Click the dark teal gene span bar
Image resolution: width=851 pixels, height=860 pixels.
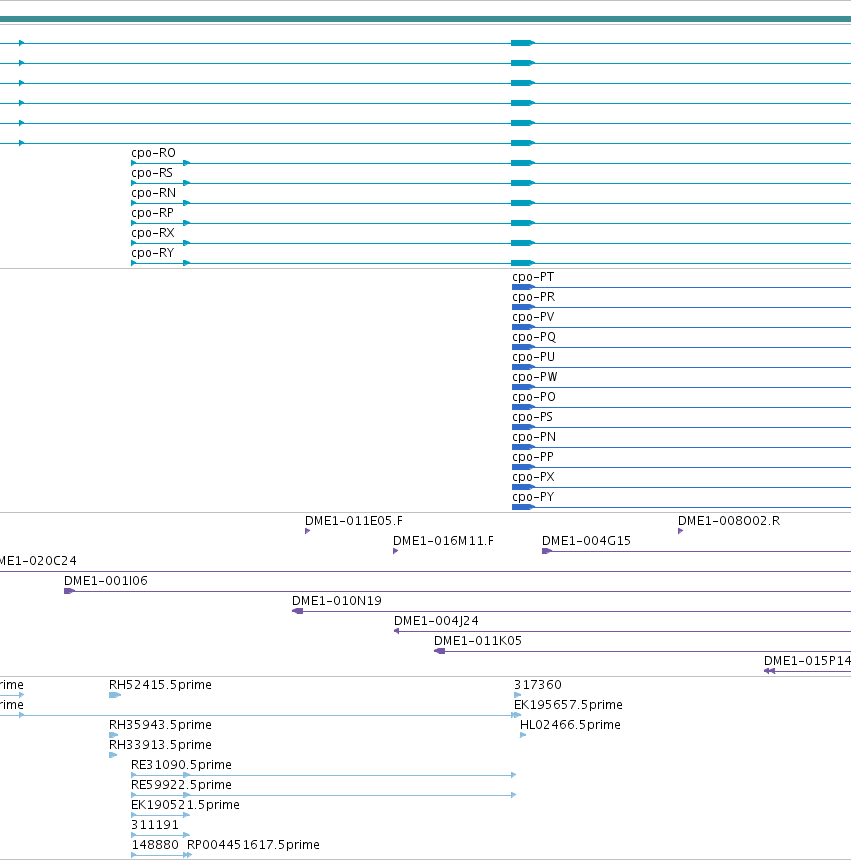[426, 19]
